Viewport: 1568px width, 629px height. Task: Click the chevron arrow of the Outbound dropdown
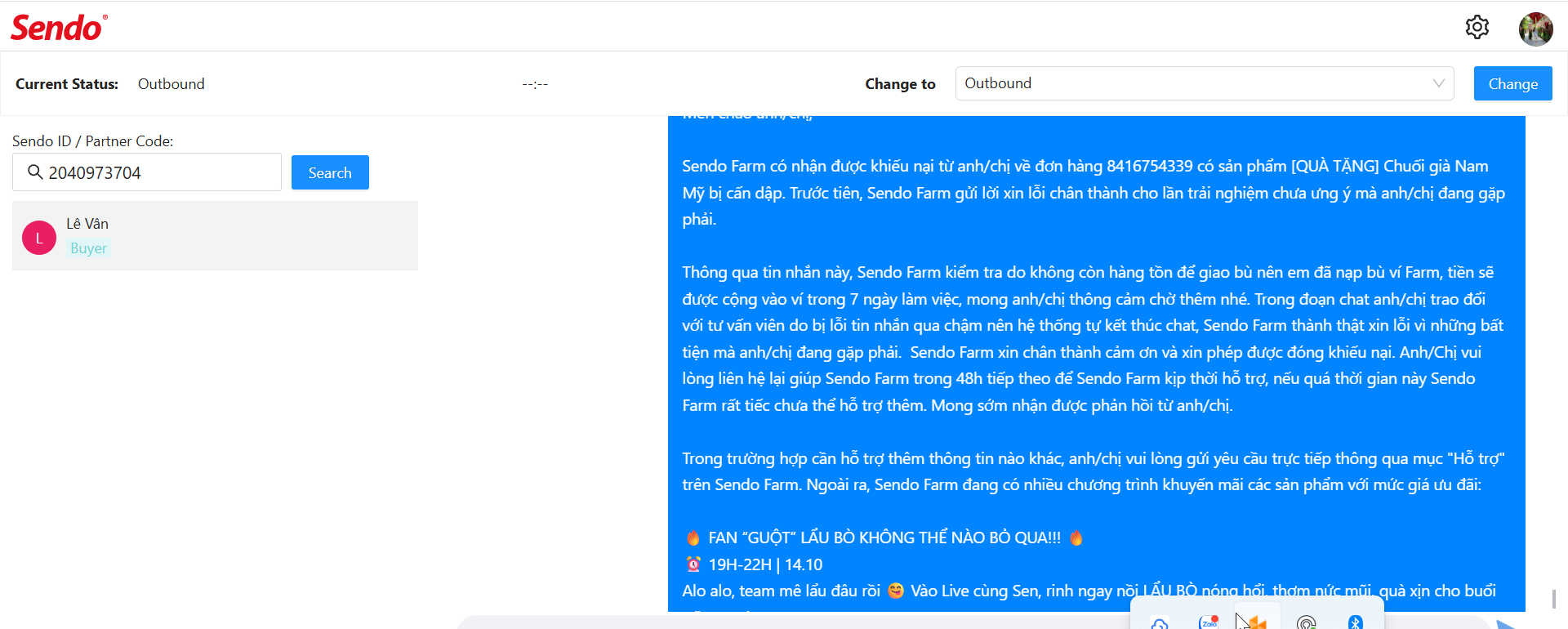1438,83
